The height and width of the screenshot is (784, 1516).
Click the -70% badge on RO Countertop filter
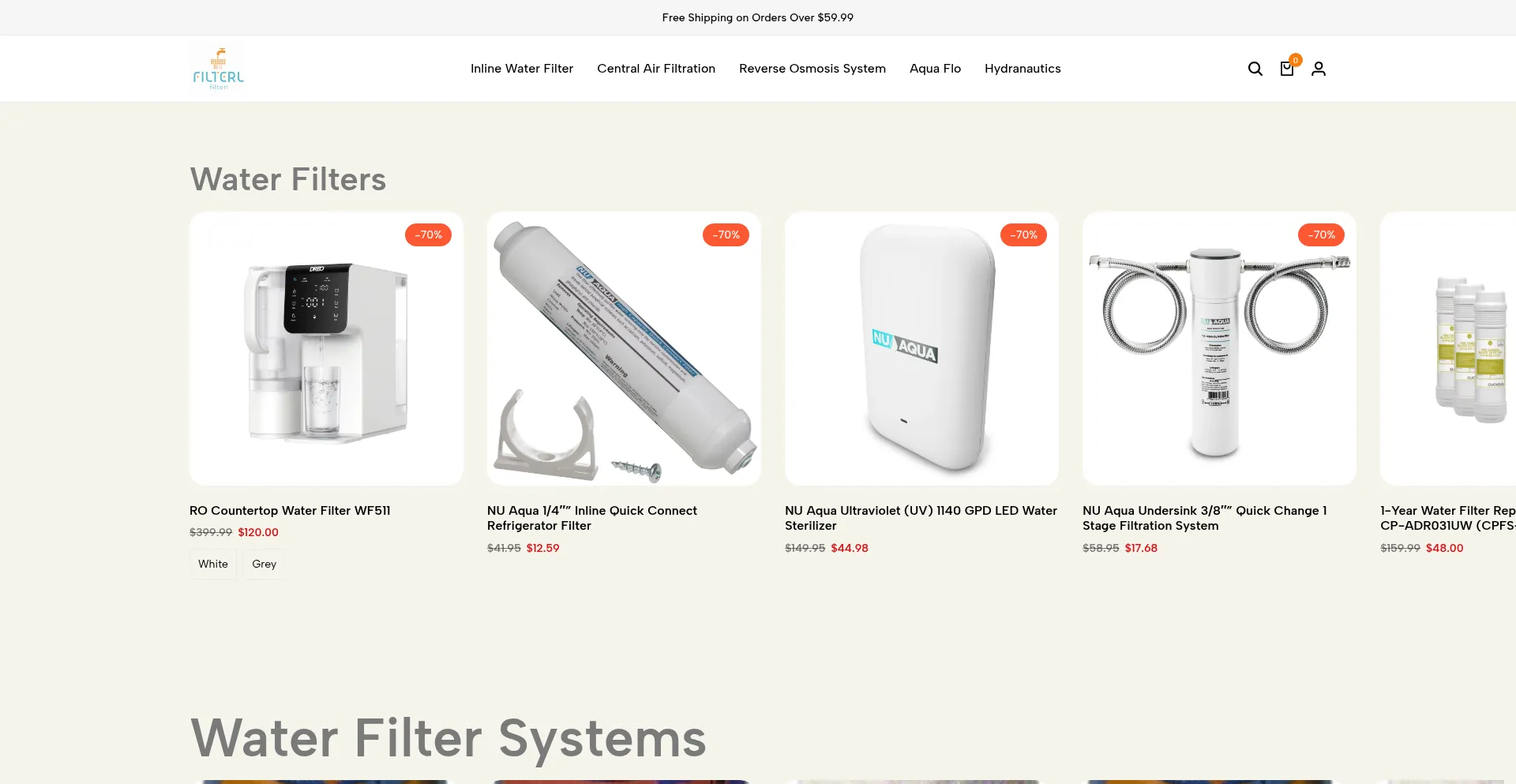pos(428,234)
